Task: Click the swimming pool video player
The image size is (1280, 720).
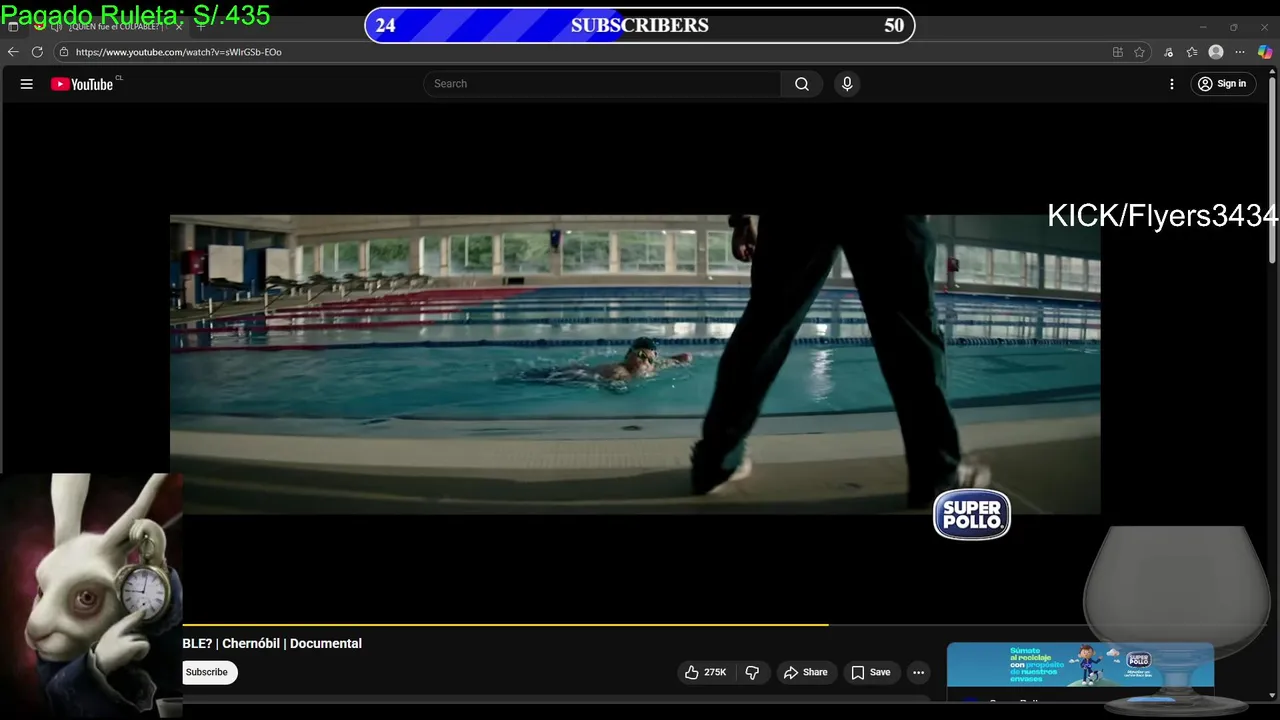Action: click(x=635, y=365)
